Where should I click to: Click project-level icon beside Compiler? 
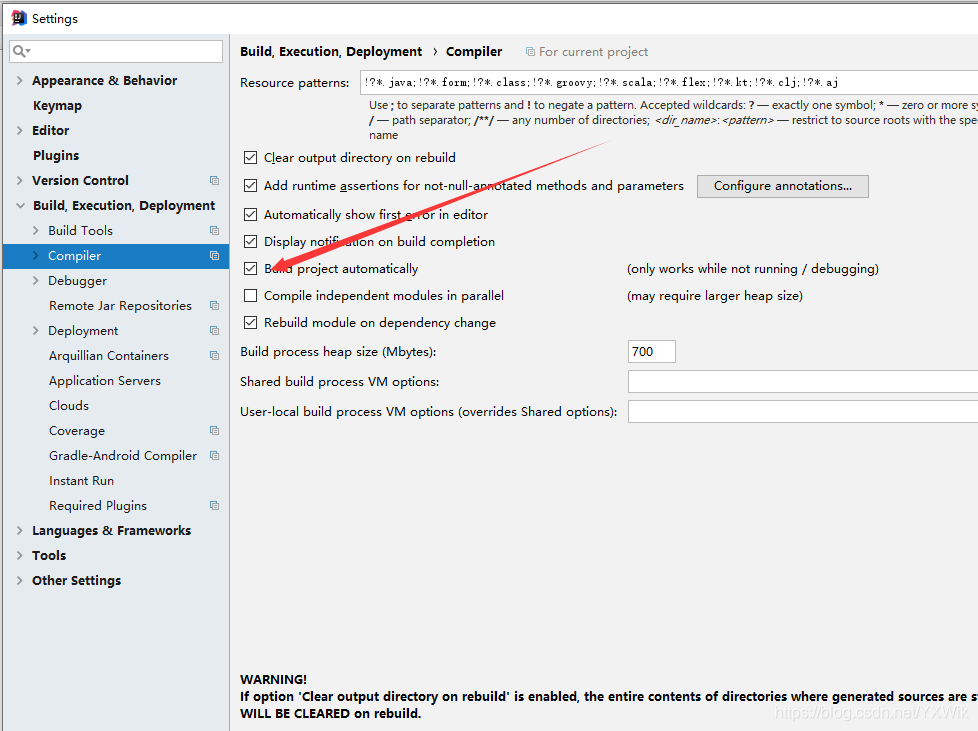click(x=215, y=255)
